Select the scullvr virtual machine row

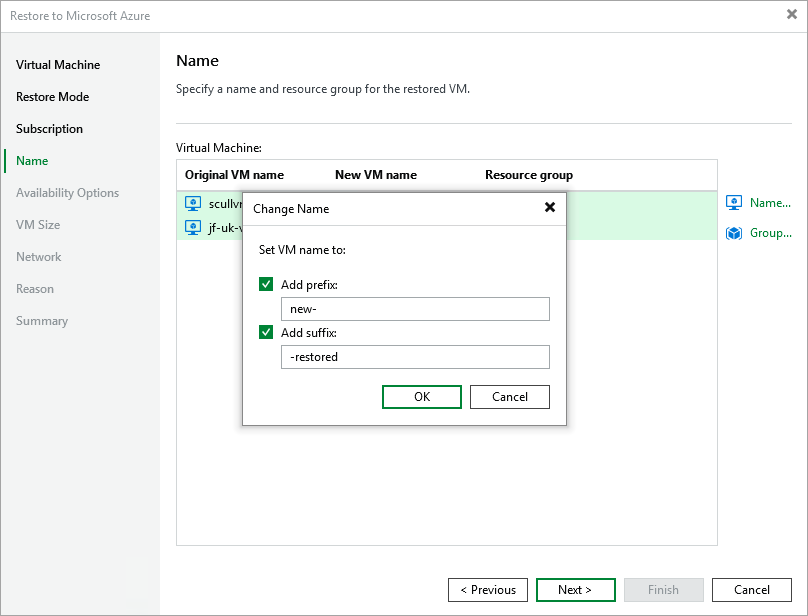pyautogui.click(x=447, y=204)
